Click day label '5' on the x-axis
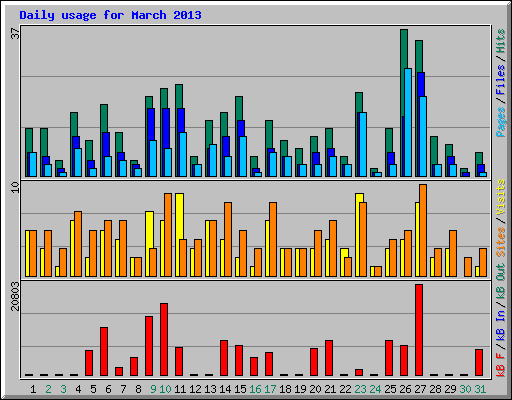This screenshot has height=400, width=512. [93, 389]
